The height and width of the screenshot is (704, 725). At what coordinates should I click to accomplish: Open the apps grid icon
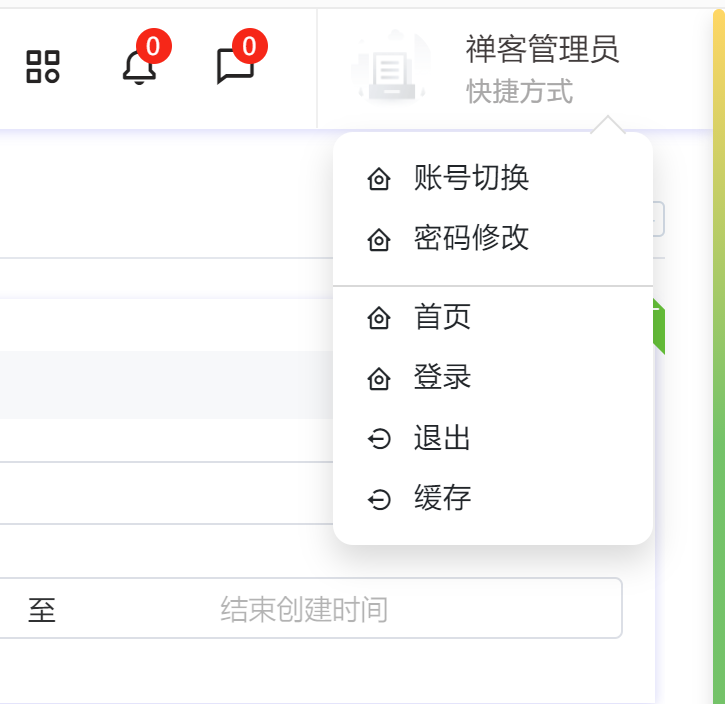pos(43,67)
